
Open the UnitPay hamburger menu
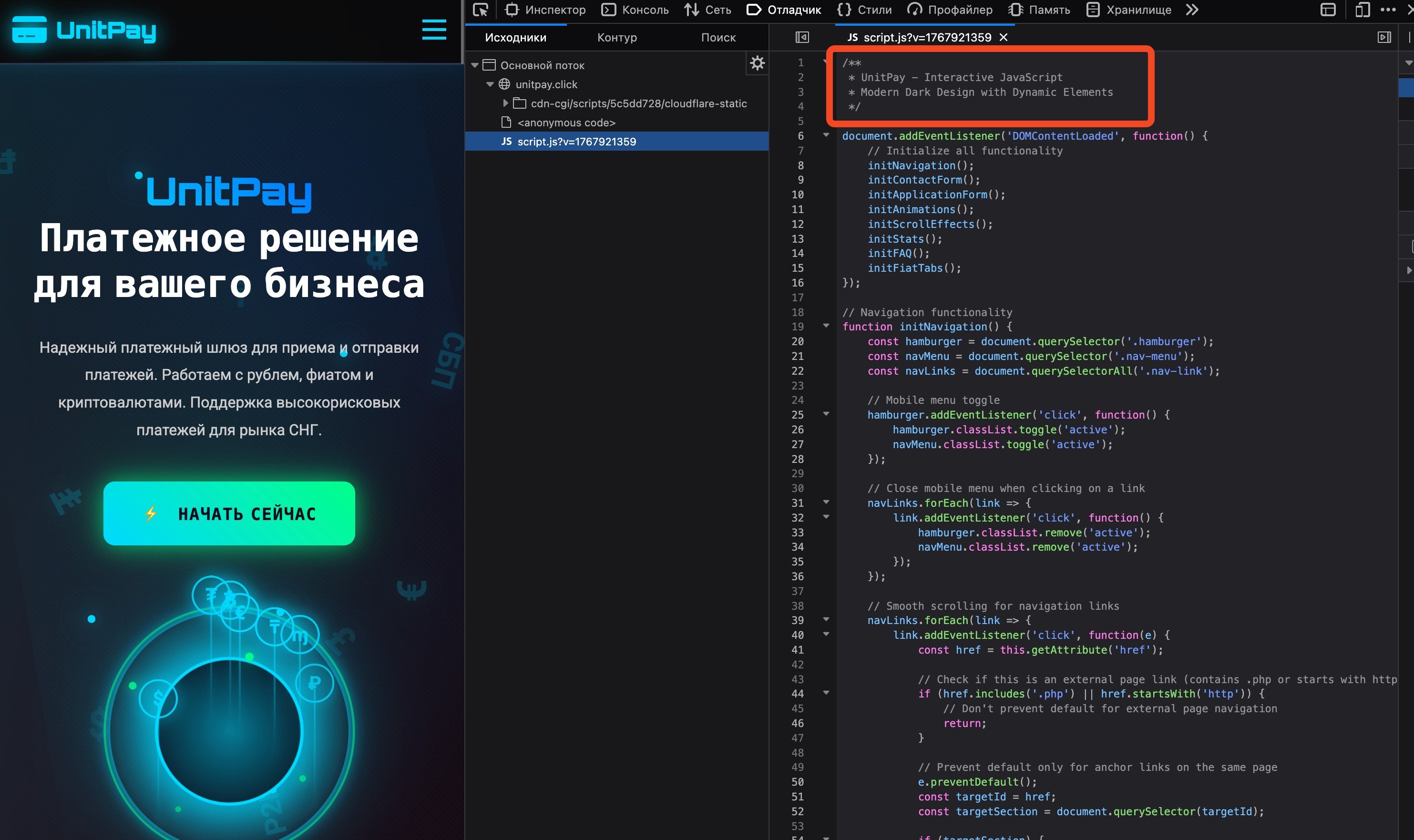434,30
